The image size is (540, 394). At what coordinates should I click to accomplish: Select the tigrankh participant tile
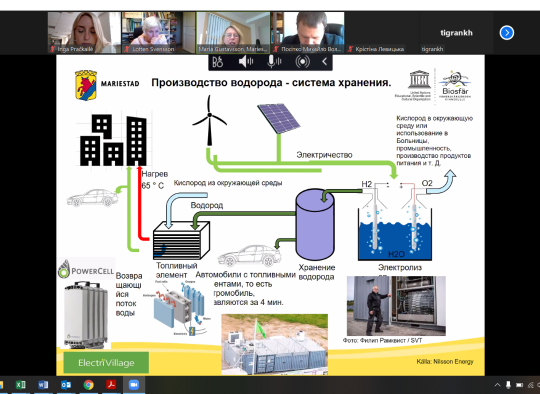[456, 32]
